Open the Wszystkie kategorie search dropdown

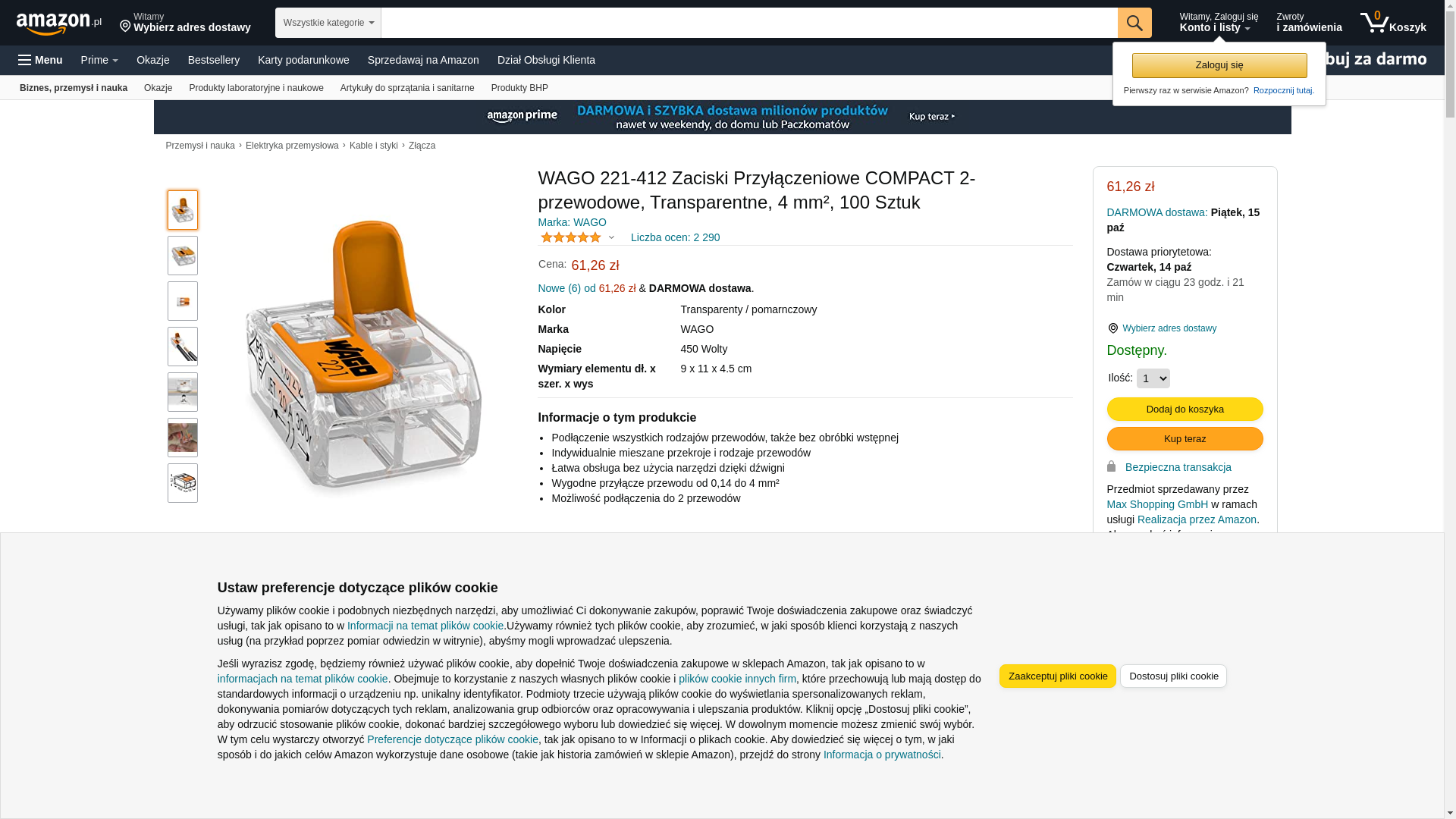click(328, 23)
